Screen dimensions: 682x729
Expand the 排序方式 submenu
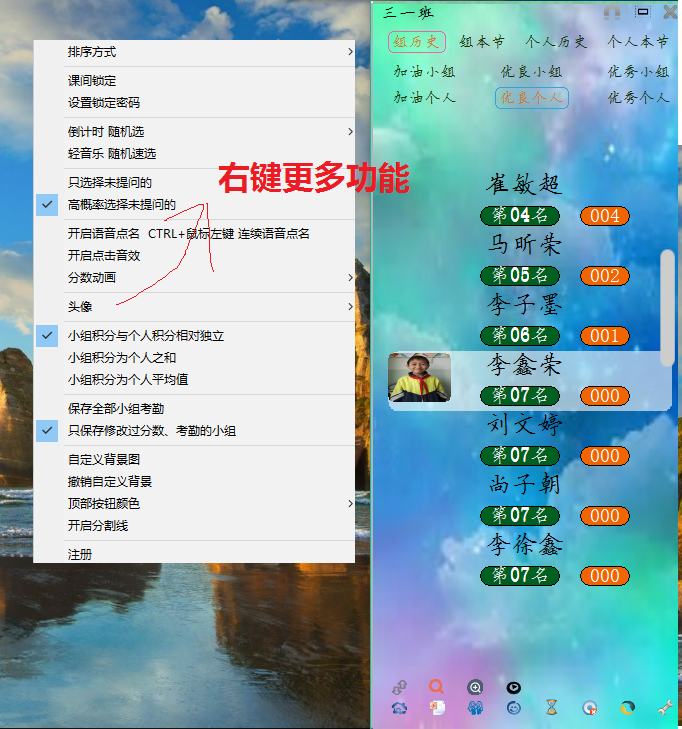pos(195,52)
